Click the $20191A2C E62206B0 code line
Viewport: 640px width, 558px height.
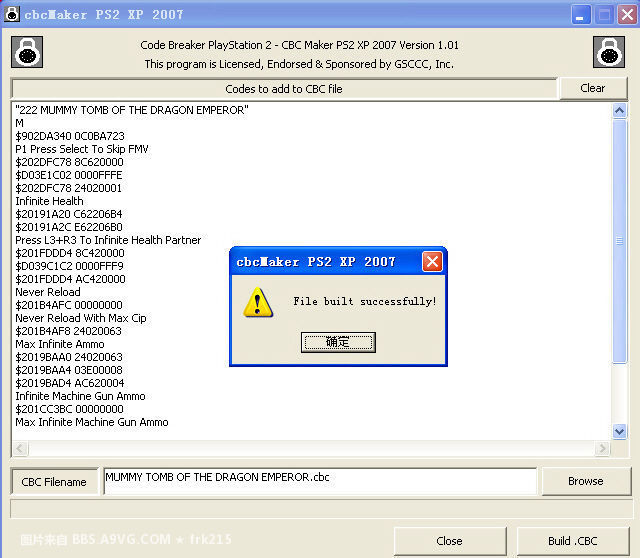pyautogui.click(x=69, y=227)
